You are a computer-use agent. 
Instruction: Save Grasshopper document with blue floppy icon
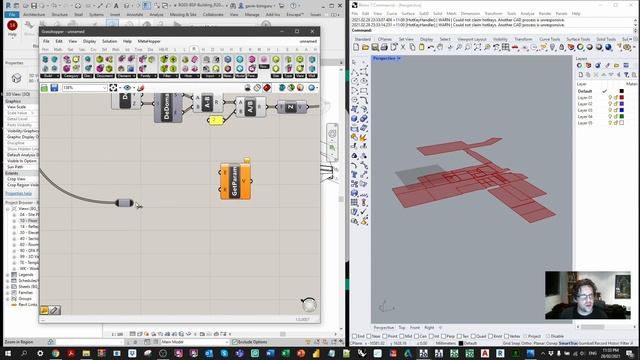pos(54,88)
